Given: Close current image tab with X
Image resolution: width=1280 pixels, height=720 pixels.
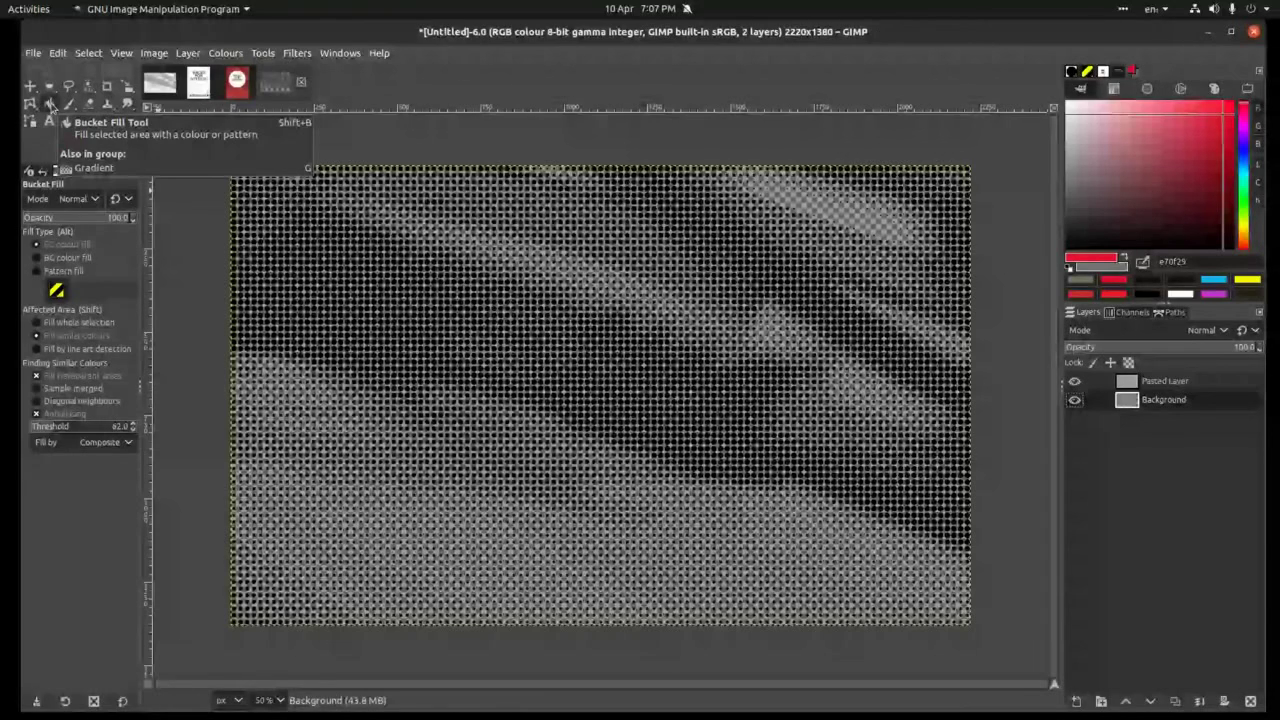Looking at the screenshot, I should point(301,82).
